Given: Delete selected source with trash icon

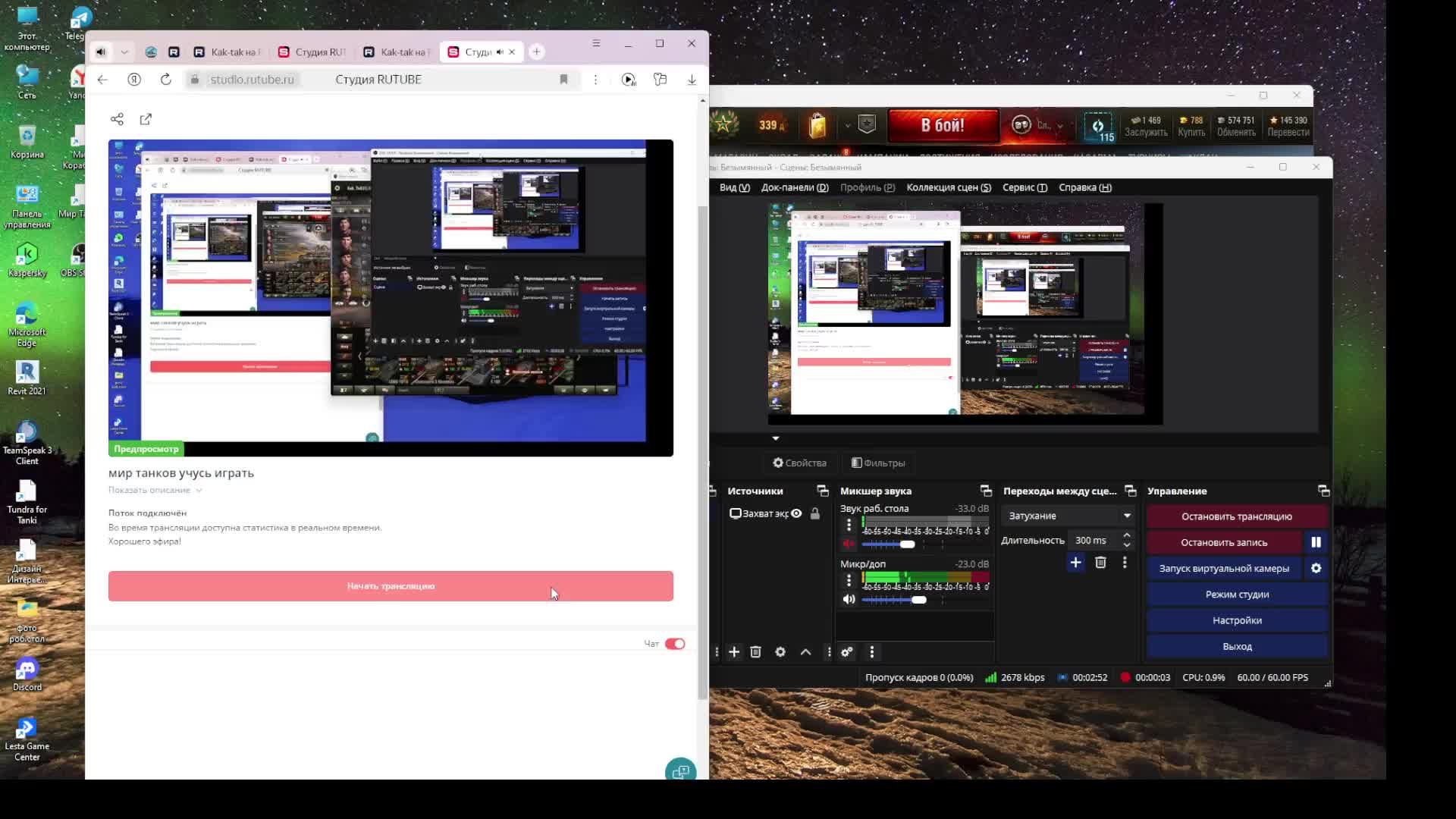Looking at the screenshot, I should (x=755, y=652).
